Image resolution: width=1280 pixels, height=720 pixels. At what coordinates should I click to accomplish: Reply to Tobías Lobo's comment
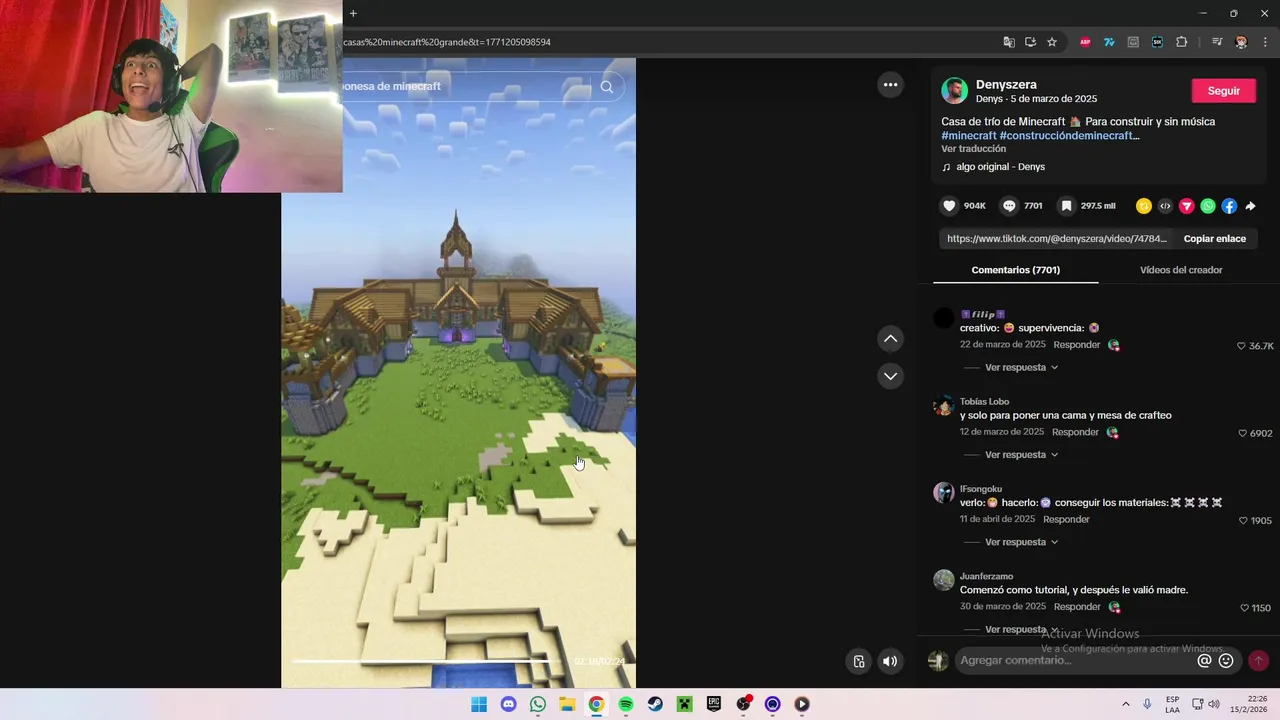click(x=1075, y=432)
